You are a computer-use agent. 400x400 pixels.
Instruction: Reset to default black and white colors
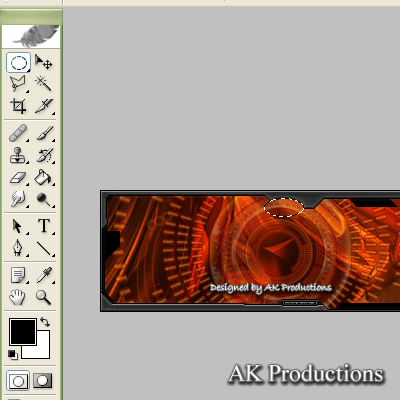[13, 355]
